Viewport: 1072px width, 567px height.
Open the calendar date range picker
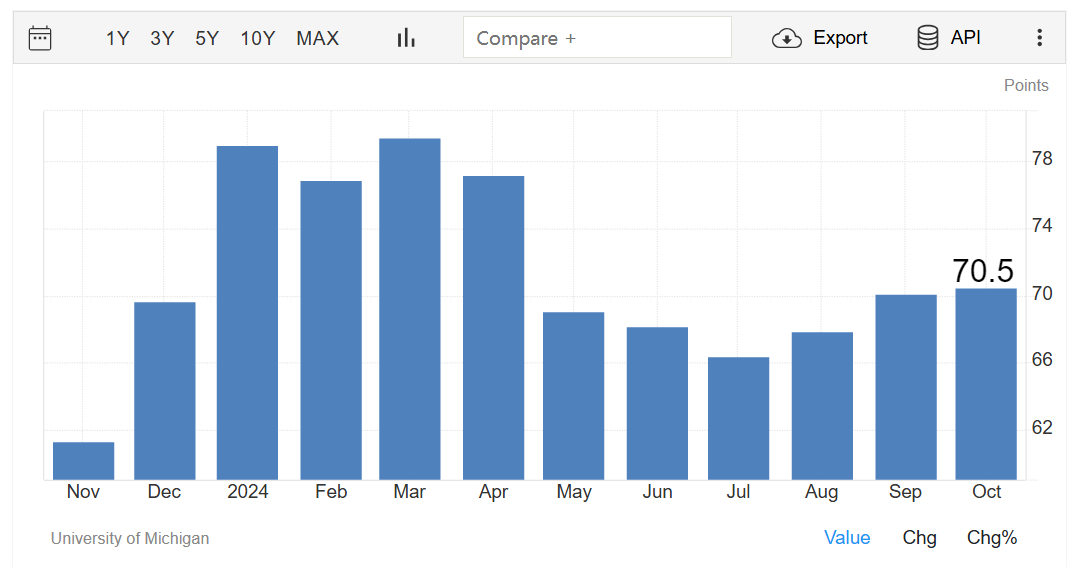pyautogui.click(x=40, y=38)
